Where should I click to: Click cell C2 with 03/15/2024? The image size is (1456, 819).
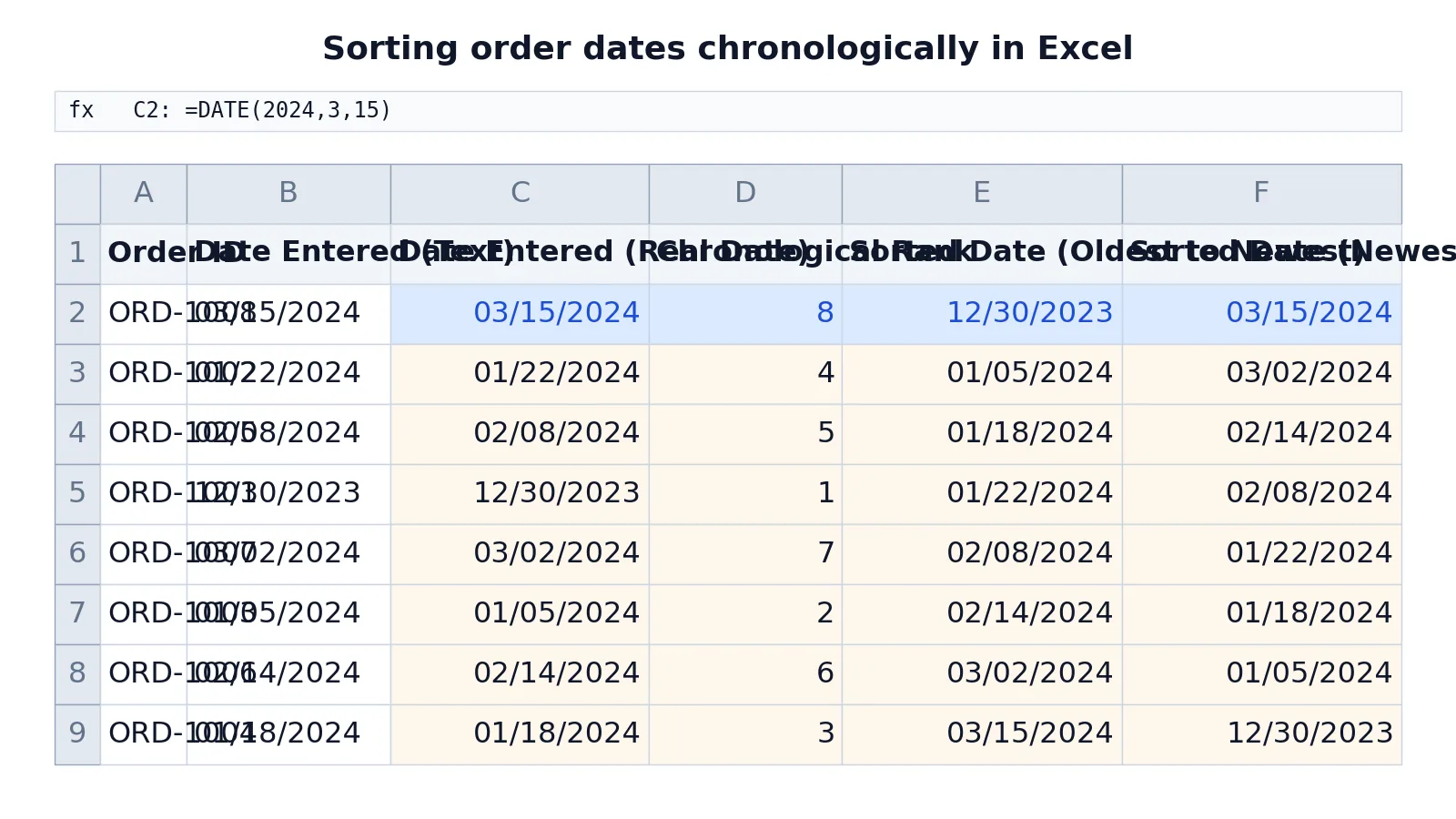[x=520, y=314]
